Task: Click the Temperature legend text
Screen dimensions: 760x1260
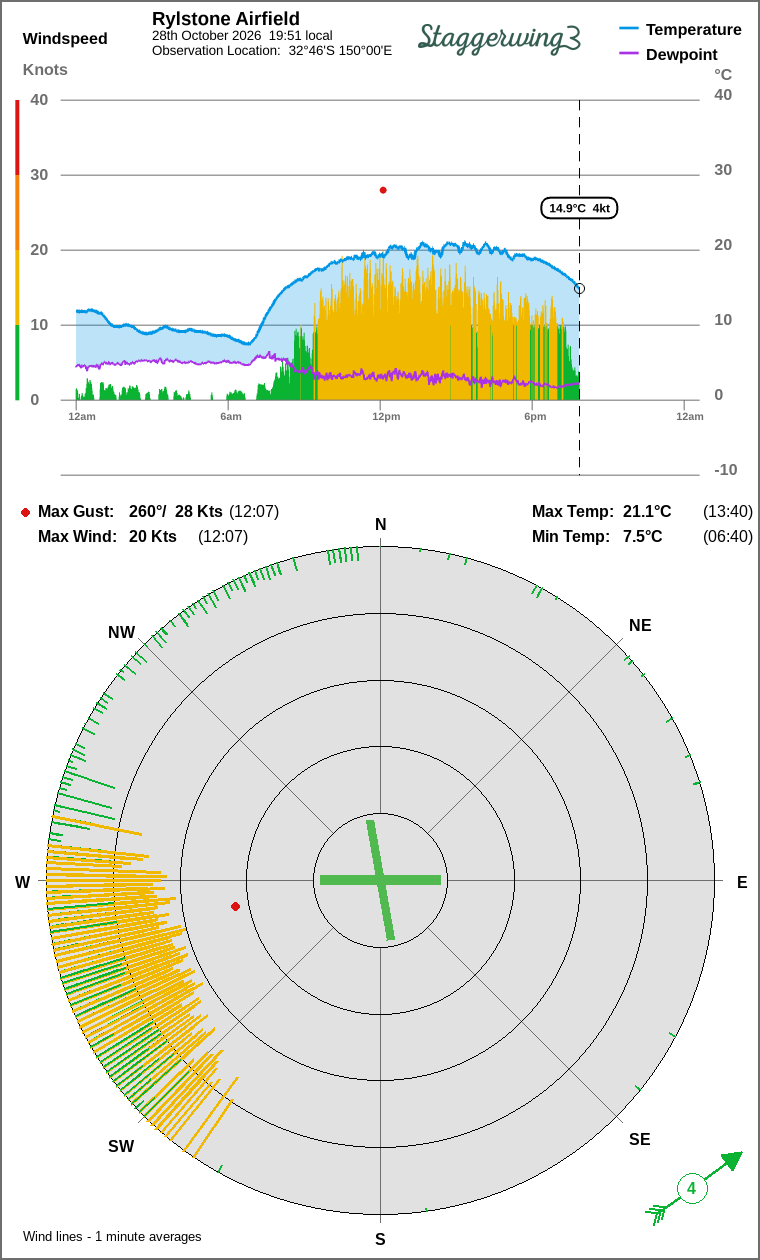Action: [x=694, y=29]
